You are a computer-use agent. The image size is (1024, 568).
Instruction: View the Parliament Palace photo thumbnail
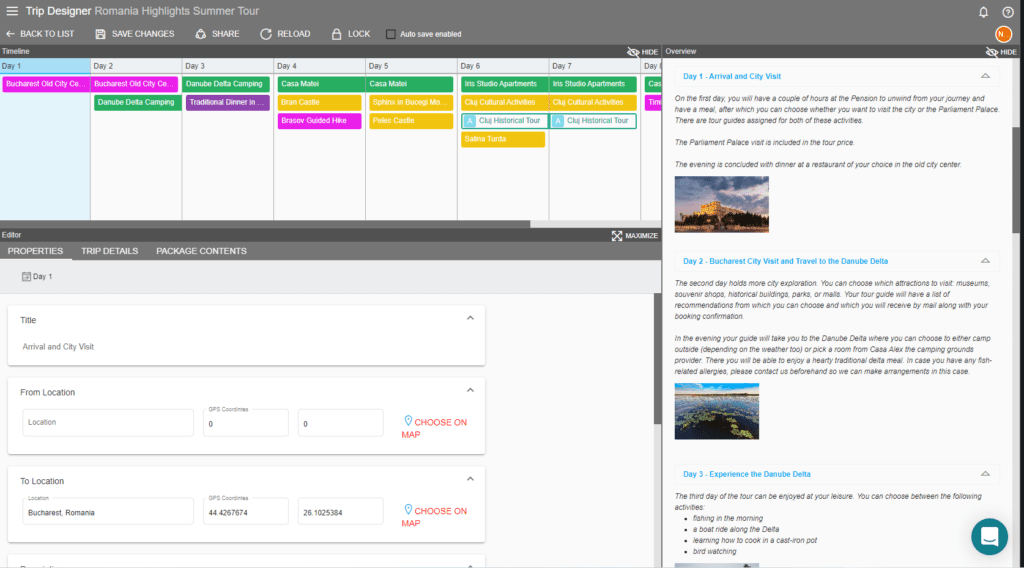(x=722, y=204)
